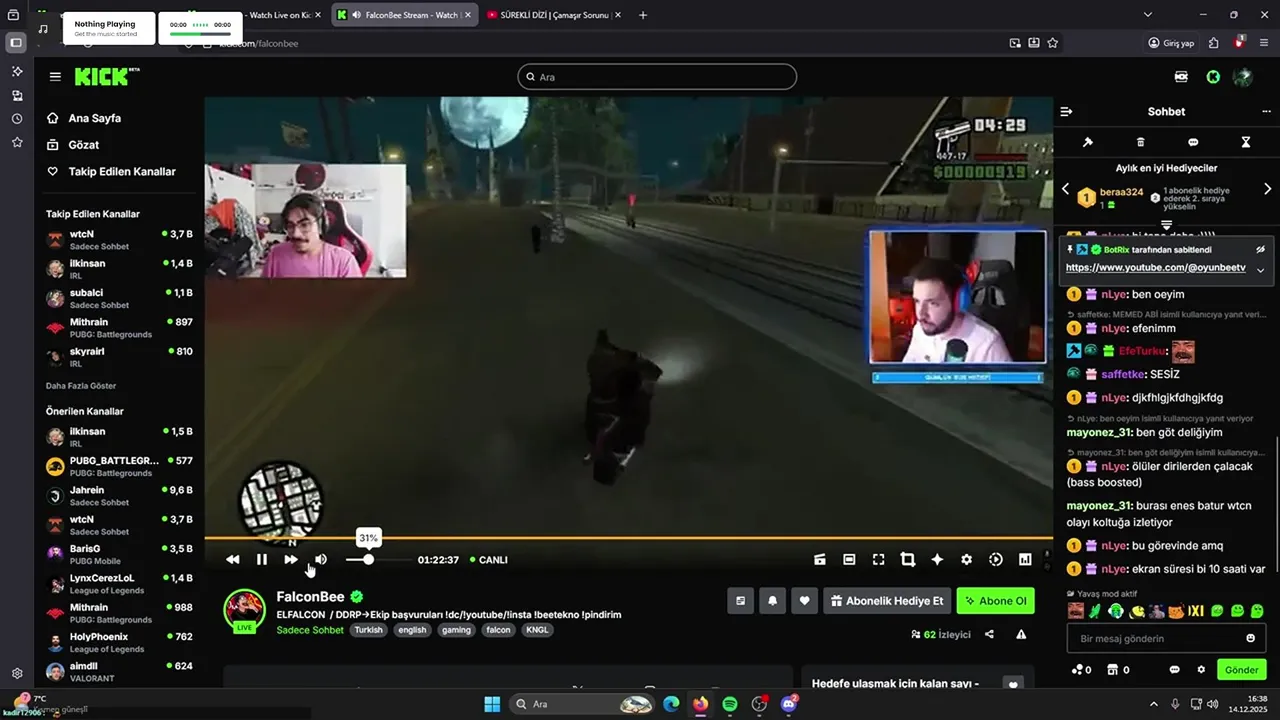1280x720 pixels.
Task: Report the stream via warning triangle icon
Action: (1021, 635)
